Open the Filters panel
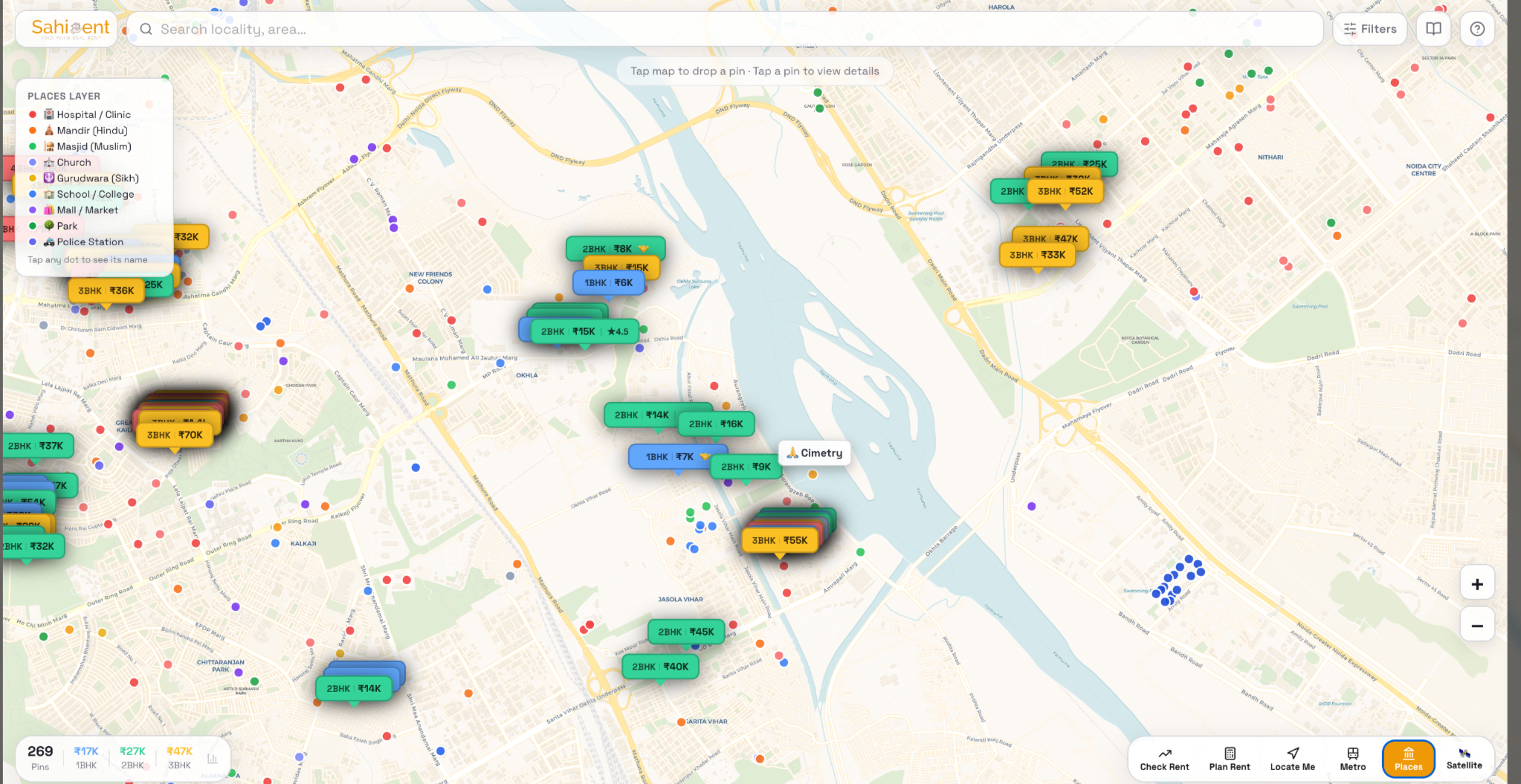Screen dimensions: 1521x784 tap(1369, 29)
